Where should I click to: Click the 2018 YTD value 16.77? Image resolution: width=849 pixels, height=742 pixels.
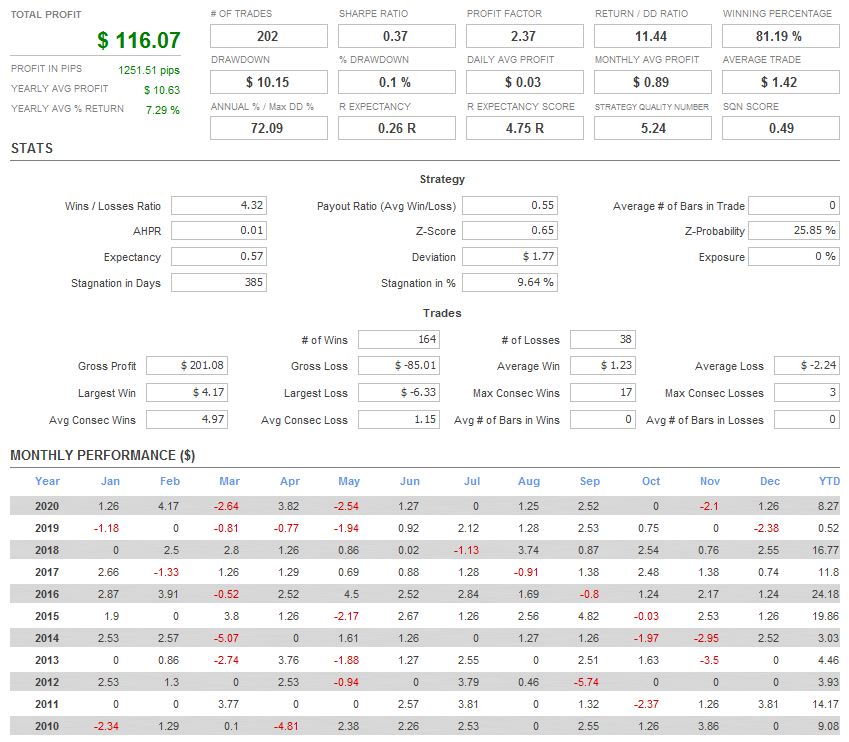point(825,550)
